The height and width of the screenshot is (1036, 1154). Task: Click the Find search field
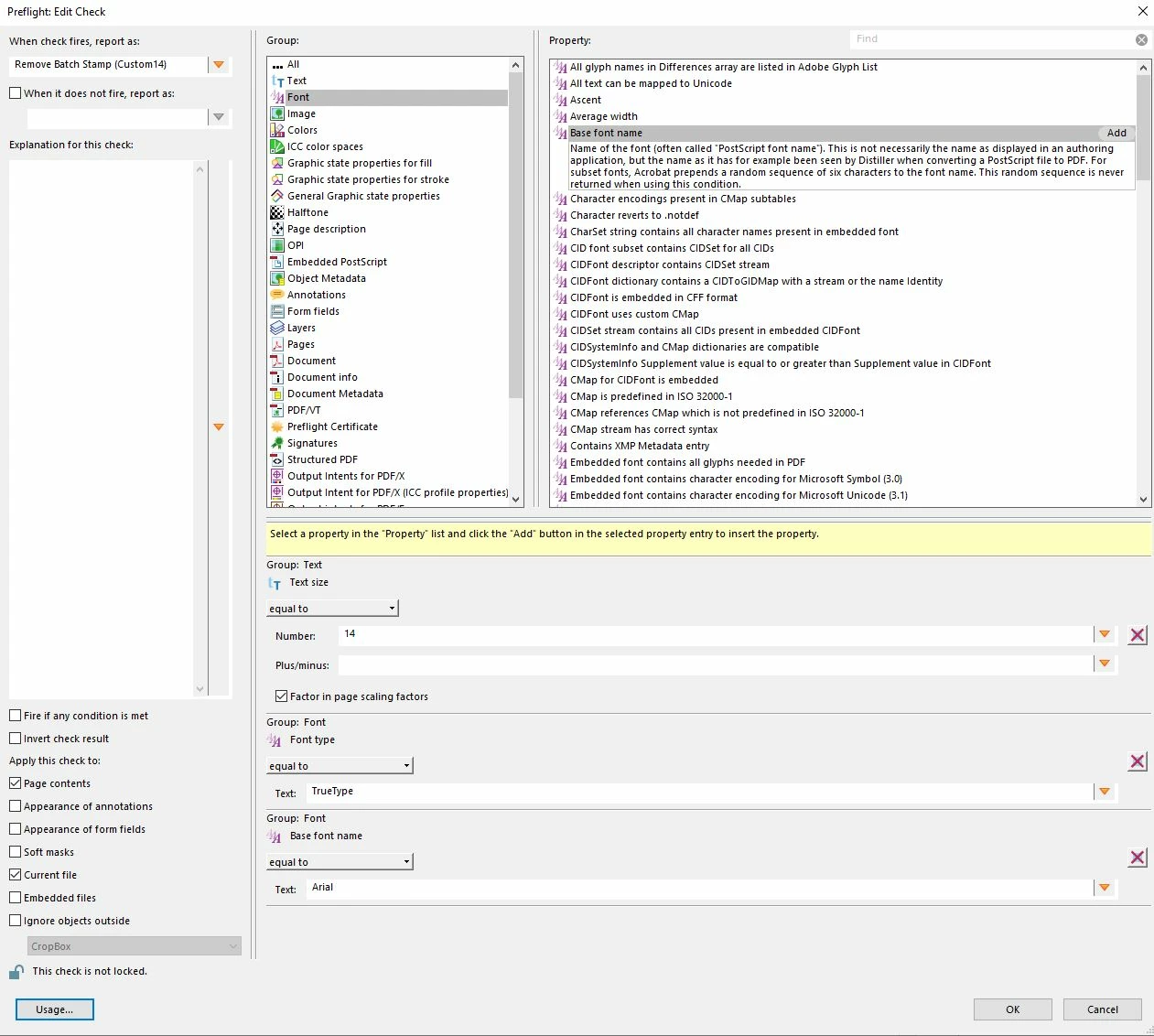click(x=992, y=39)
